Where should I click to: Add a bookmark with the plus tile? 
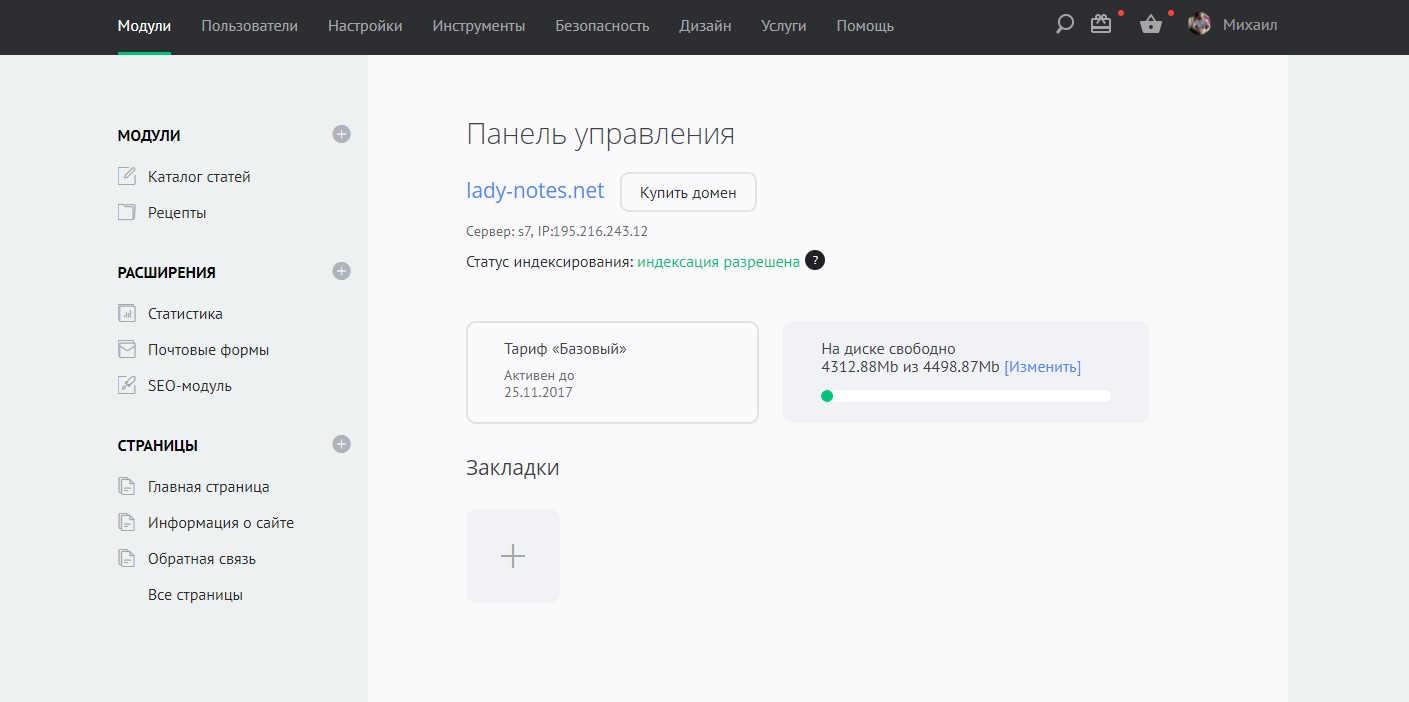click(513, 556)
